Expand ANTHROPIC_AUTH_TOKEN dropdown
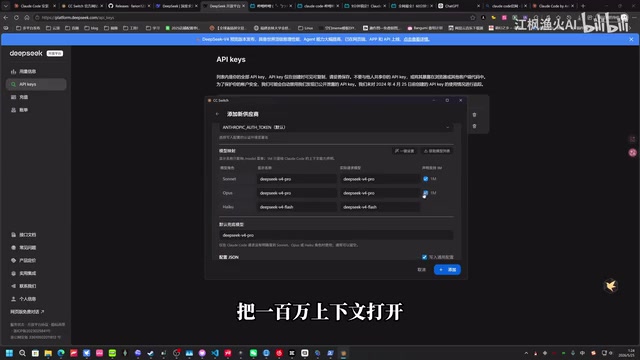The width and height of the screenshot is (640, 360). coord(336,127)
